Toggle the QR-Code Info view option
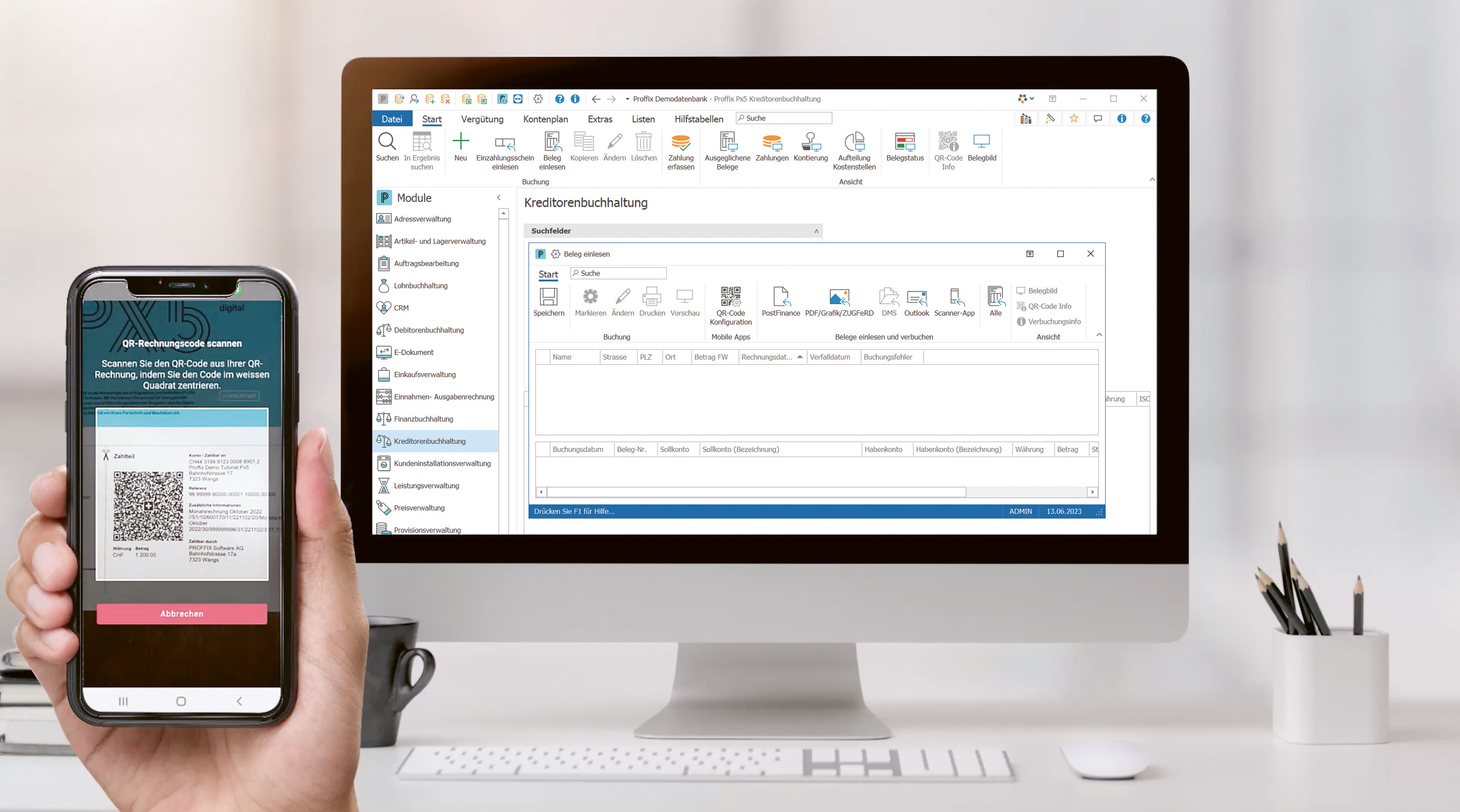This screenshot has width=1460, height=812. 1048,306
